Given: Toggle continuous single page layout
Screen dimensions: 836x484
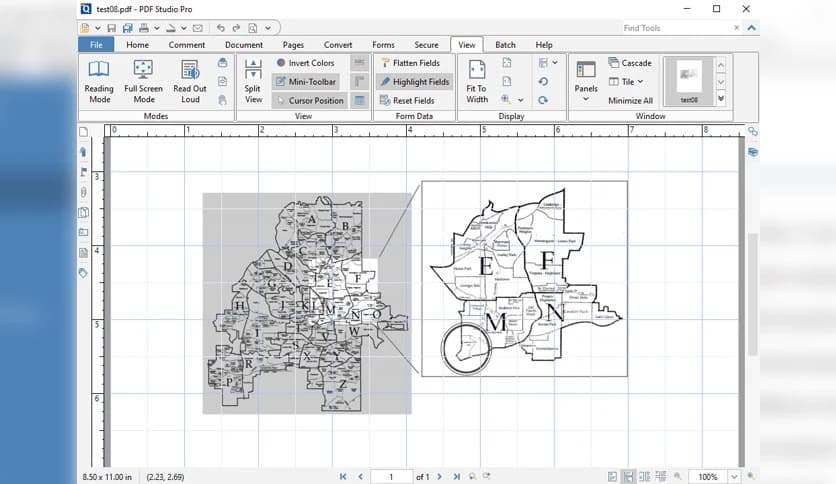Looking at the screenshot, I should [x=629, y=477].
